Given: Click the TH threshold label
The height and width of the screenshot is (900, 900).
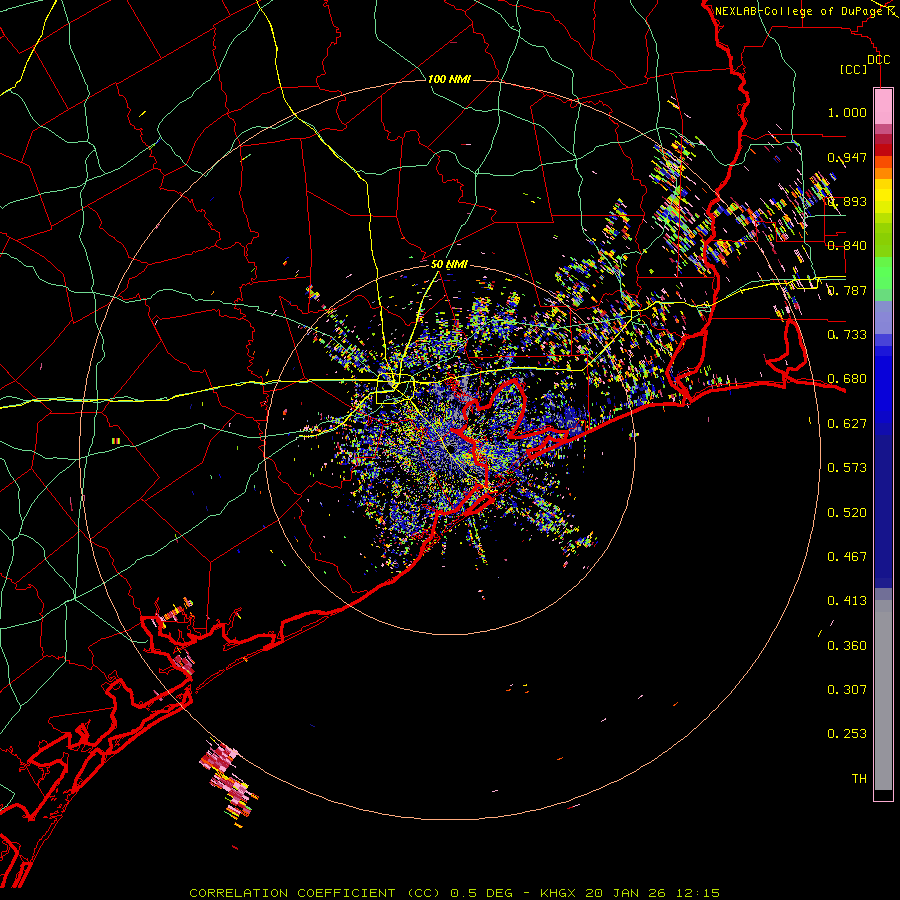Looking at the screenshot, I should [859, 779].
